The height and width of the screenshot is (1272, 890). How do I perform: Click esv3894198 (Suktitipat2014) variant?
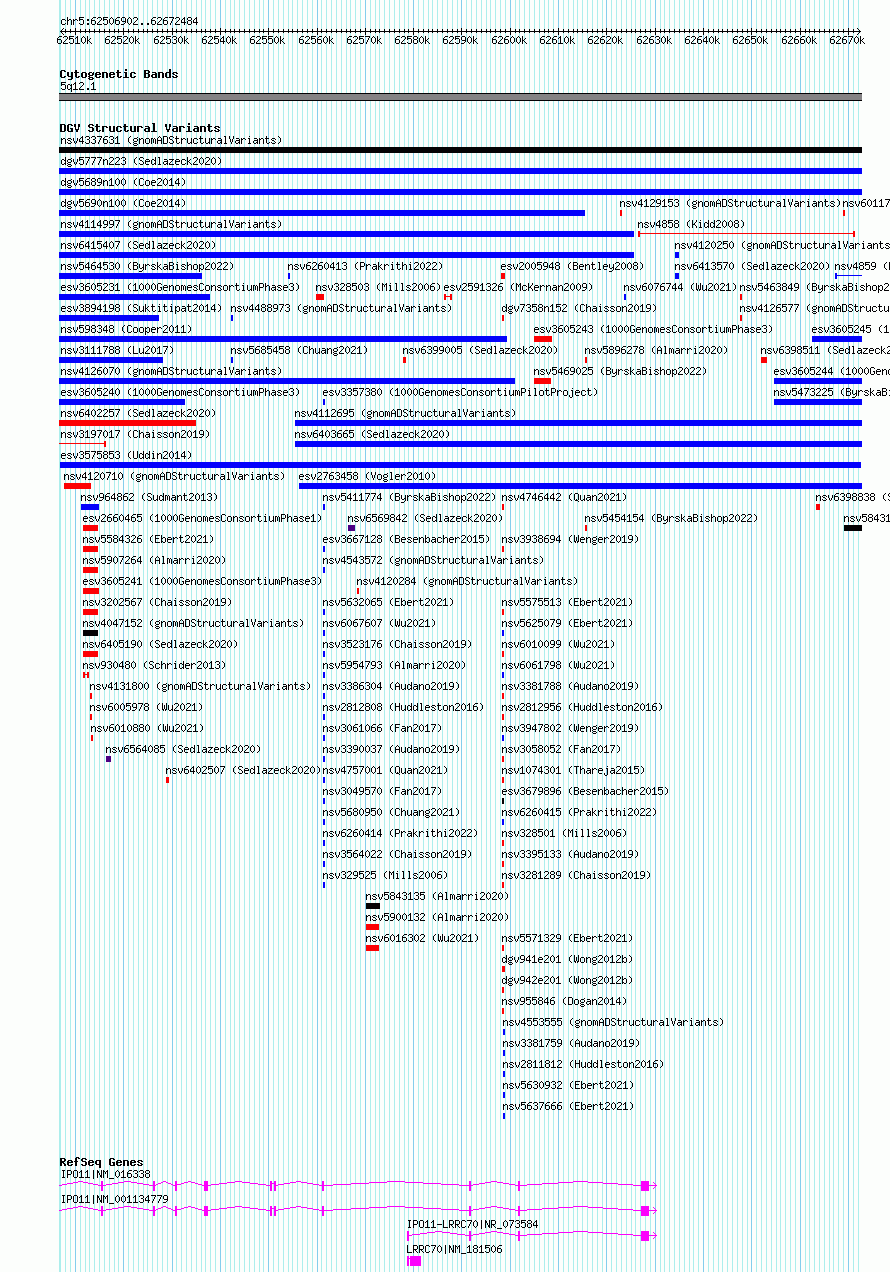tap(141, 308)
